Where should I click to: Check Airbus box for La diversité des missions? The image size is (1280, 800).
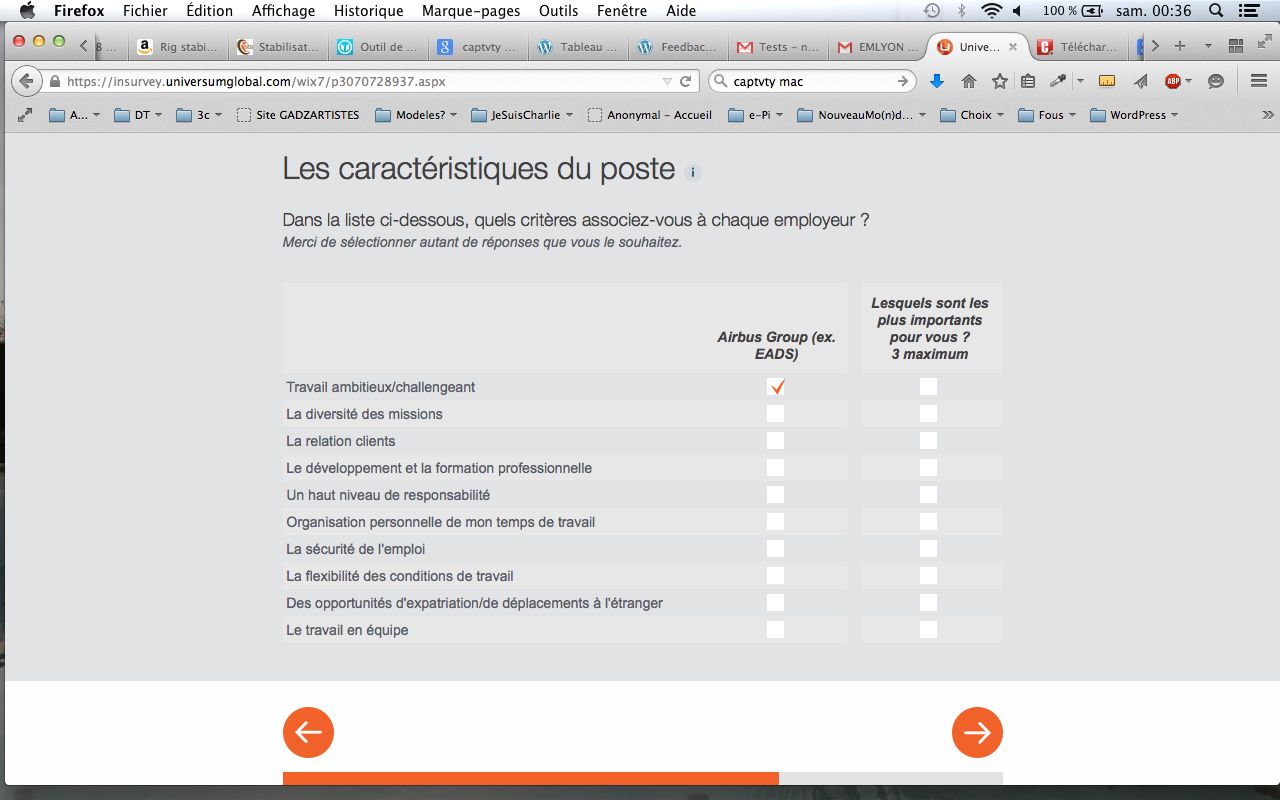click(776, 414)
